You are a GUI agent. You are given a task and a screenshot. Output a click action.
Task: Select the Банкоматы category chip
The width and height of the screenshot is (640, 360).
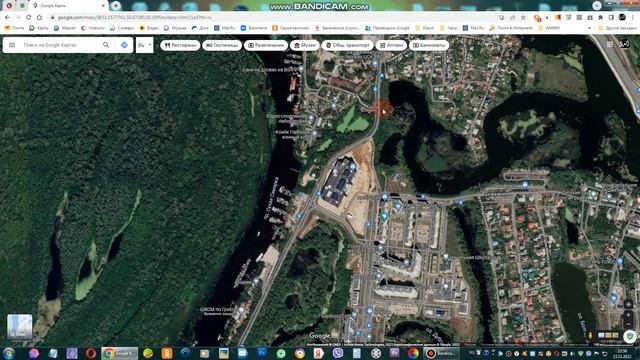(429, 45)
